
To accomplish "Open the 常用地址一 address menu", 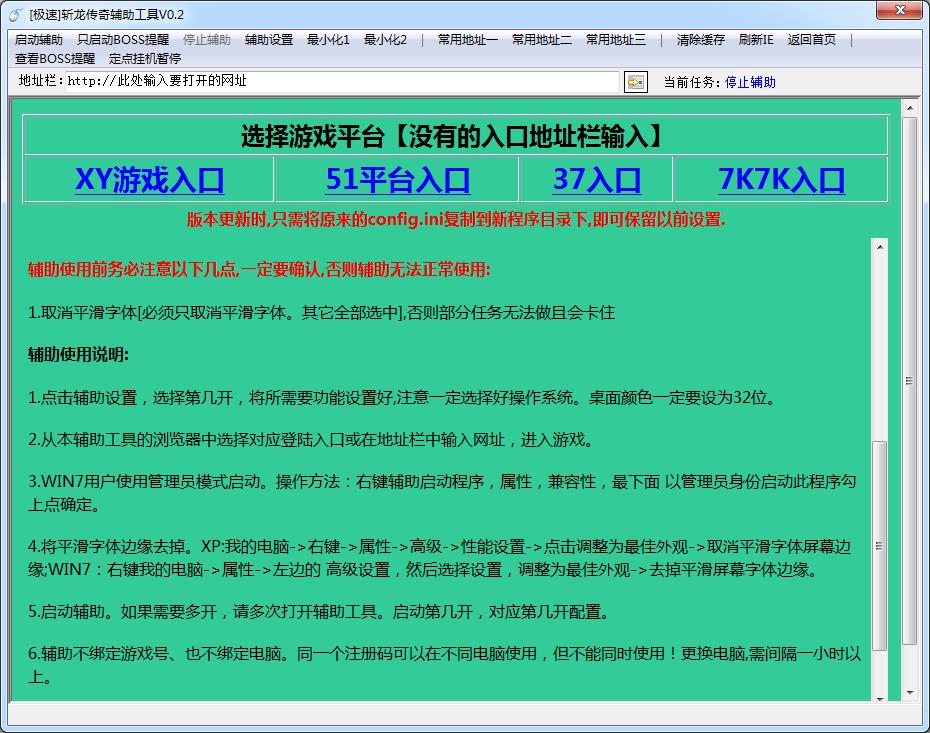I will click(465, 40).
